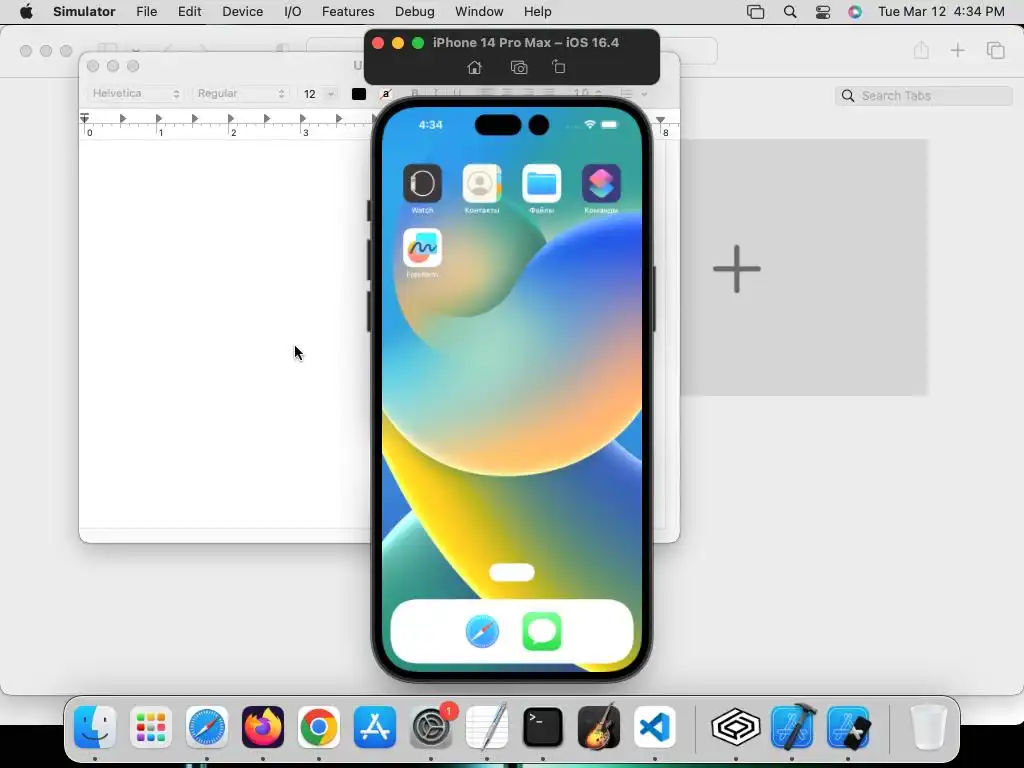
Task: Click the date and time in the menu bar
Action: (x=941, y=12)
